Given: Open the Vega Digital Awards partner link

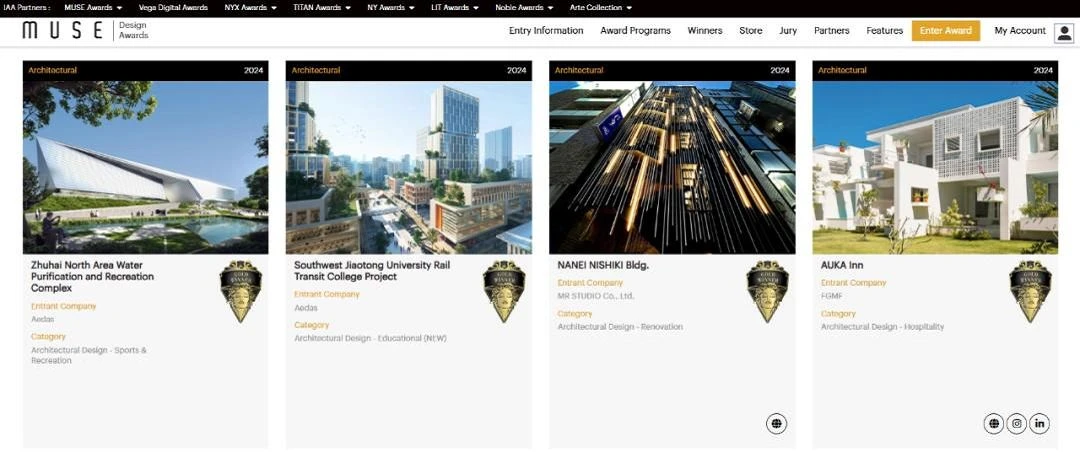Looking at the screenshot, I should (173, 8).
